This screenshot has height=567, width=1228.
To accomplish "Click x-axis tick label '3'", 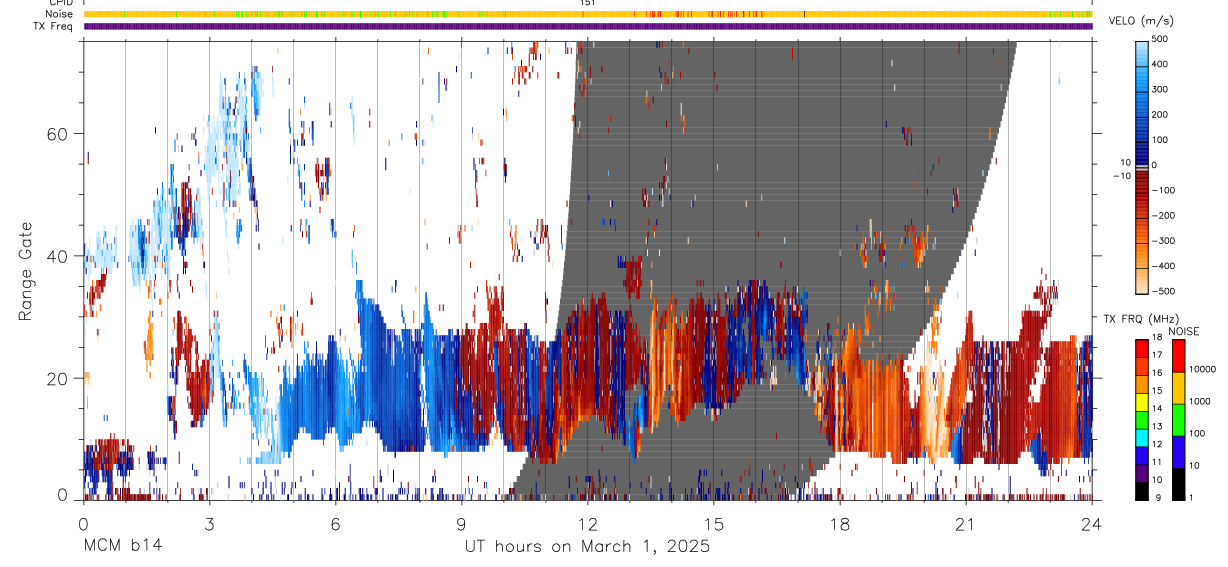I will pyautogui.click(x=210, y=523).
